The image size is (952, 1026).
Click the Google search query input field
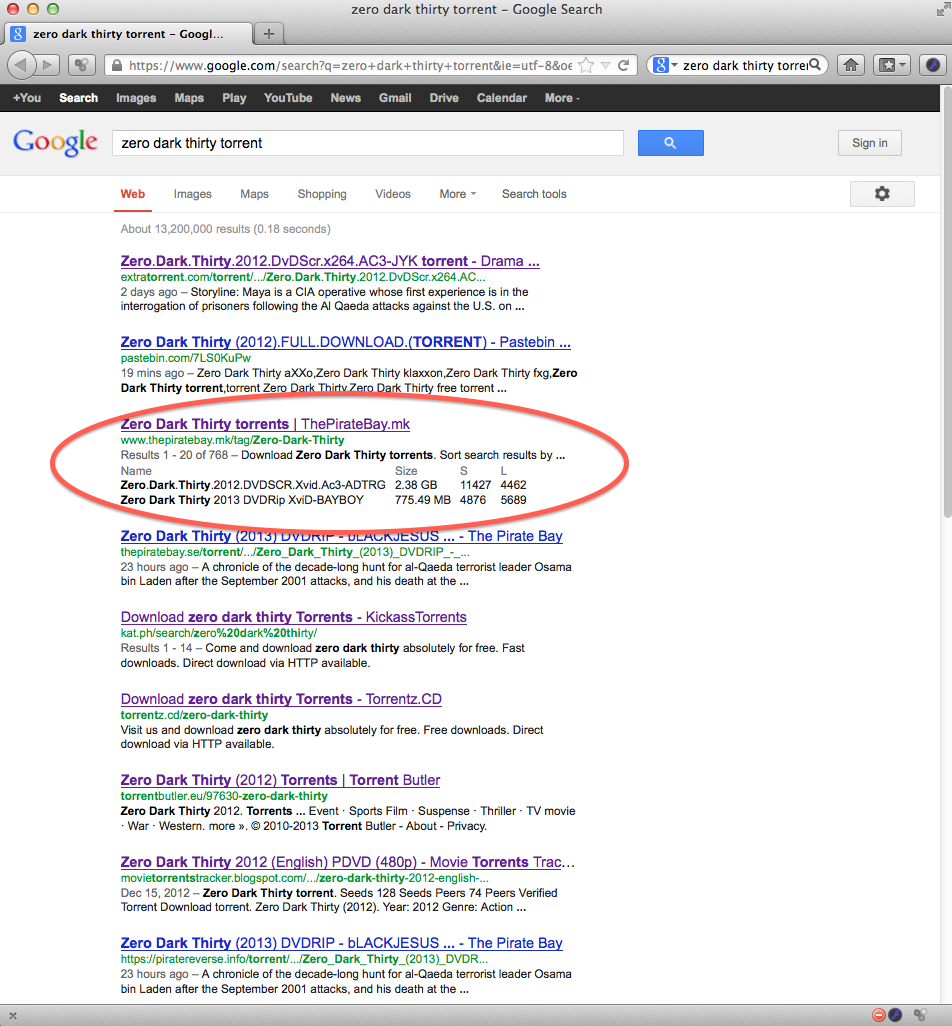point(367,143)
